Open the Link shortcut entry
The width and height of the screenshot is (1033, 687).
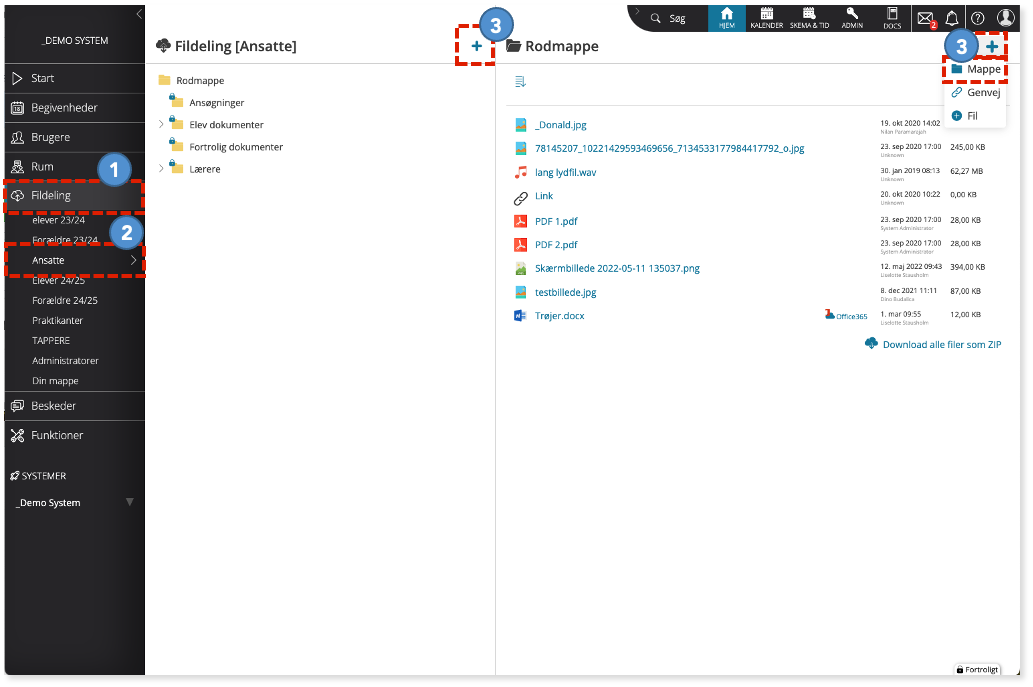click(x=544, y=196)
